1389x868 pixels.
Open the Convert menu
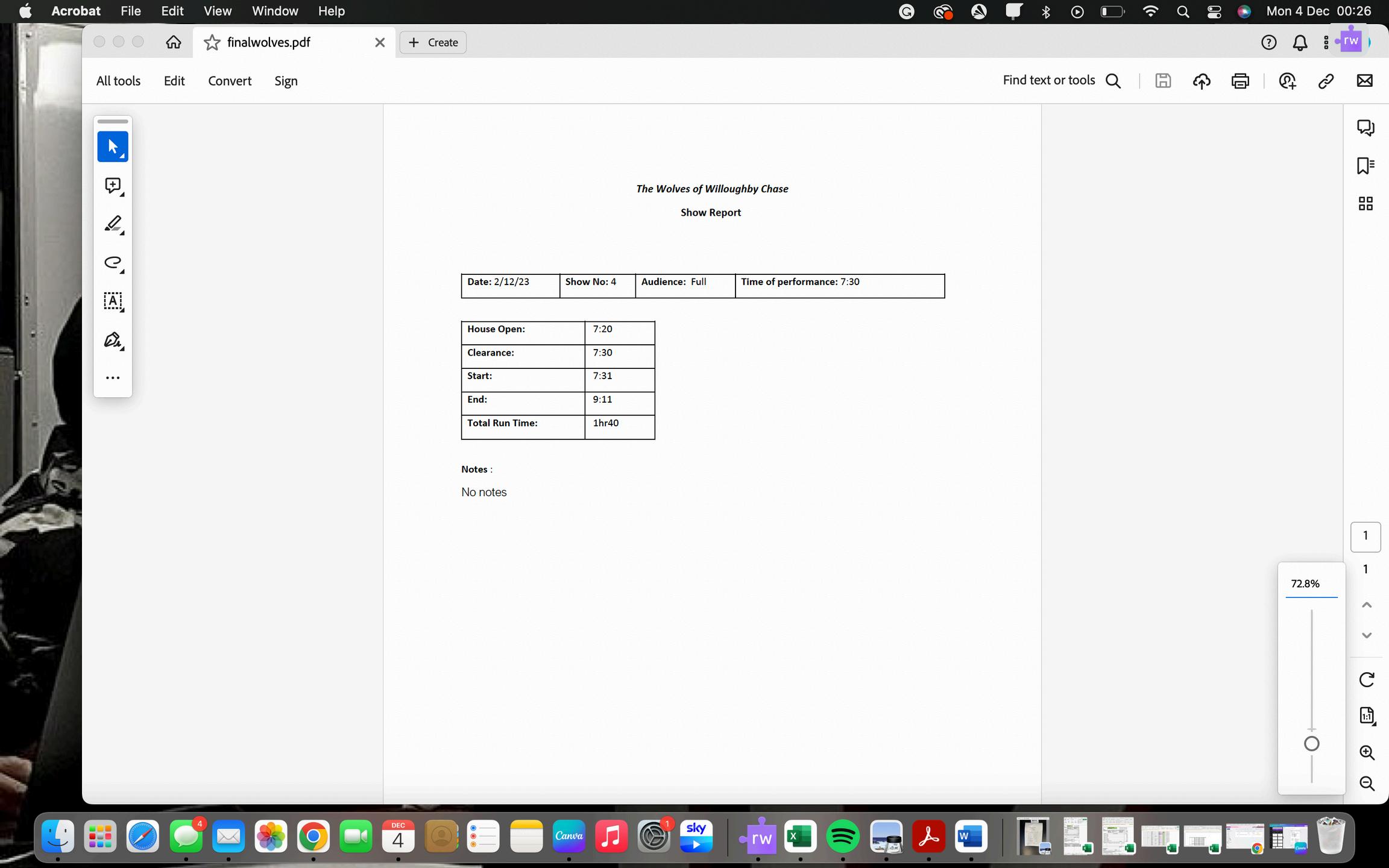click(x=230, y=81)
